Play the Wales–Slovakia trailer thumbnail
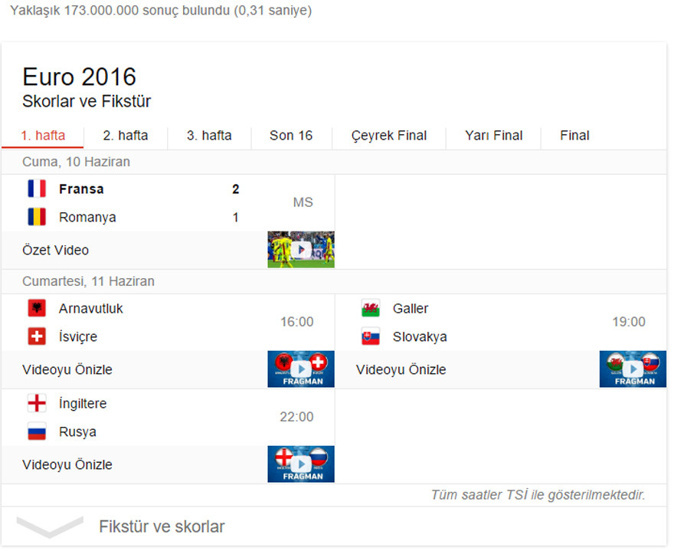 pyautogui.click(x=633, y=369)
